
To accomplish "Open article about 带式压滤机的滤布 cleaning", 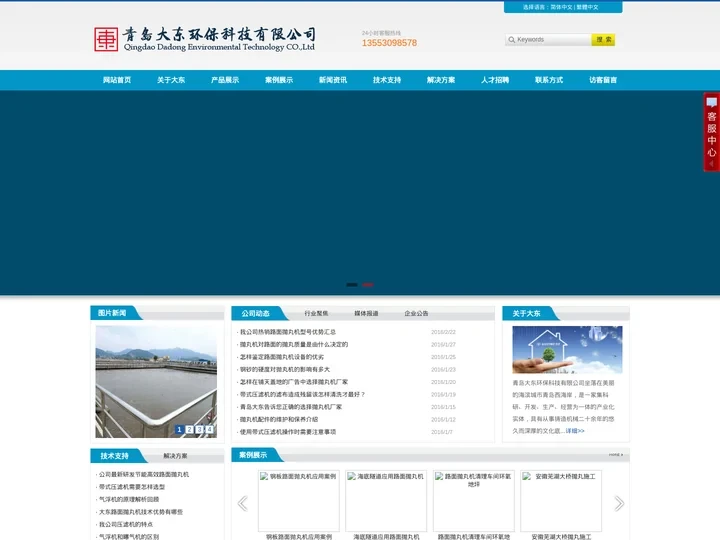I will click(303, 394).
